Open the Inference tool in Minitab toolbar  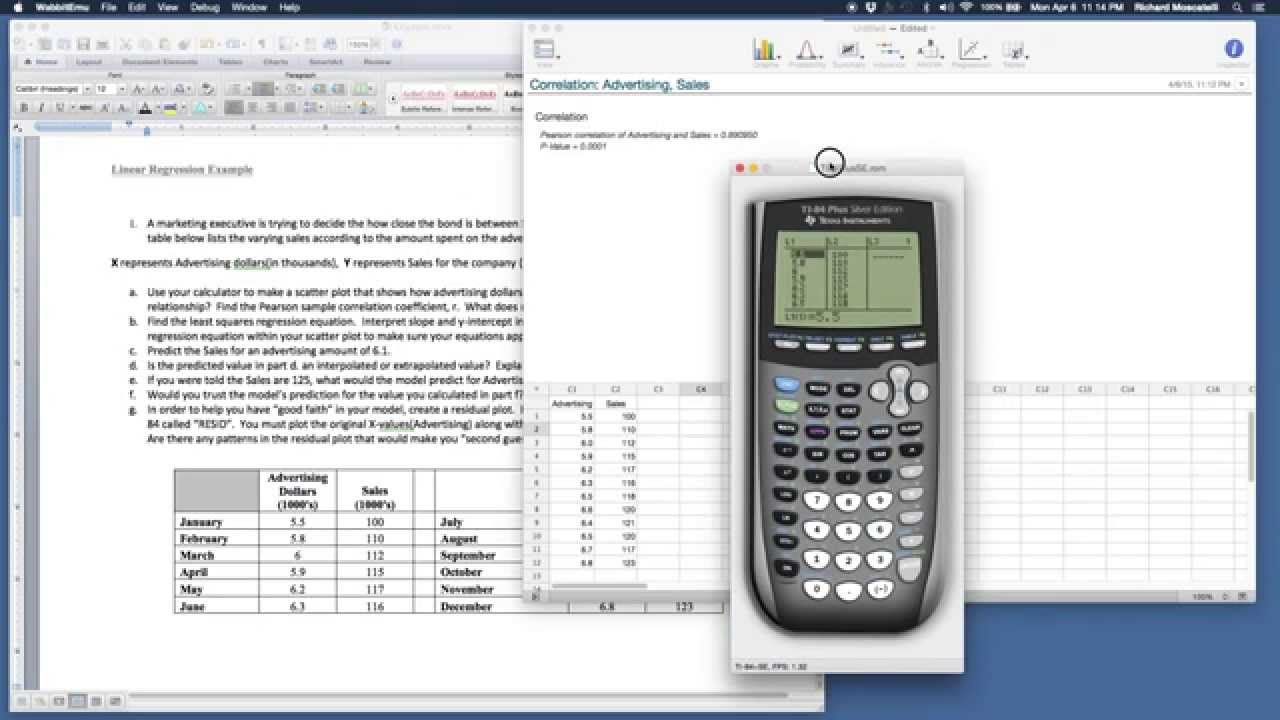(889, 52)
